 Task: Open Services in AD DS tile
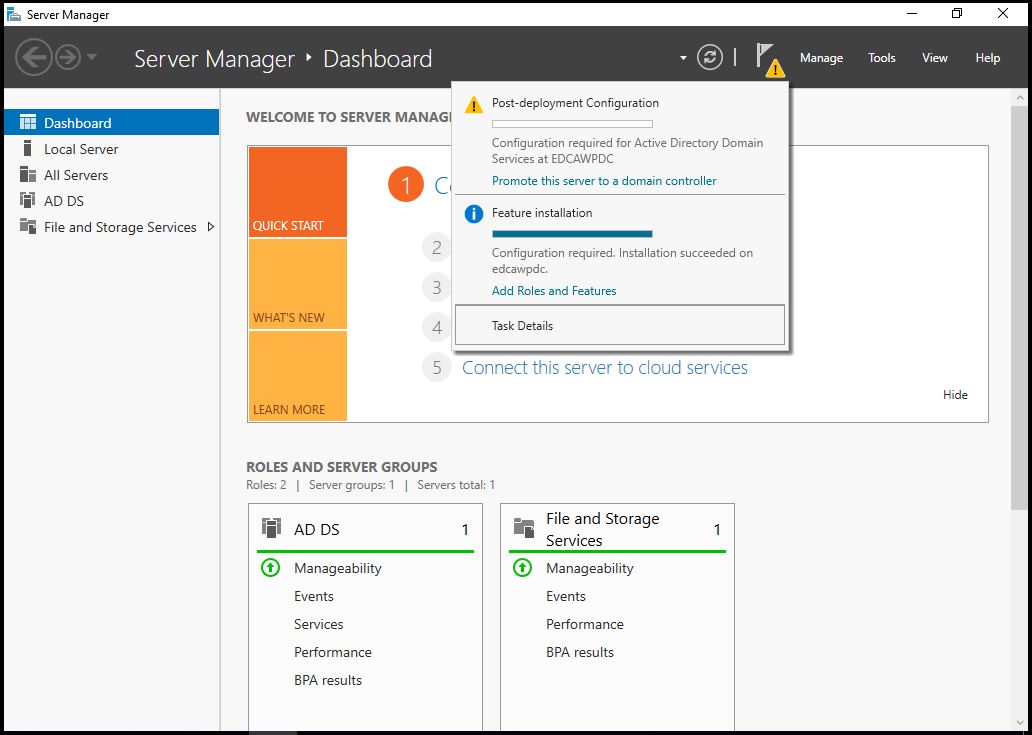point(319,624)
